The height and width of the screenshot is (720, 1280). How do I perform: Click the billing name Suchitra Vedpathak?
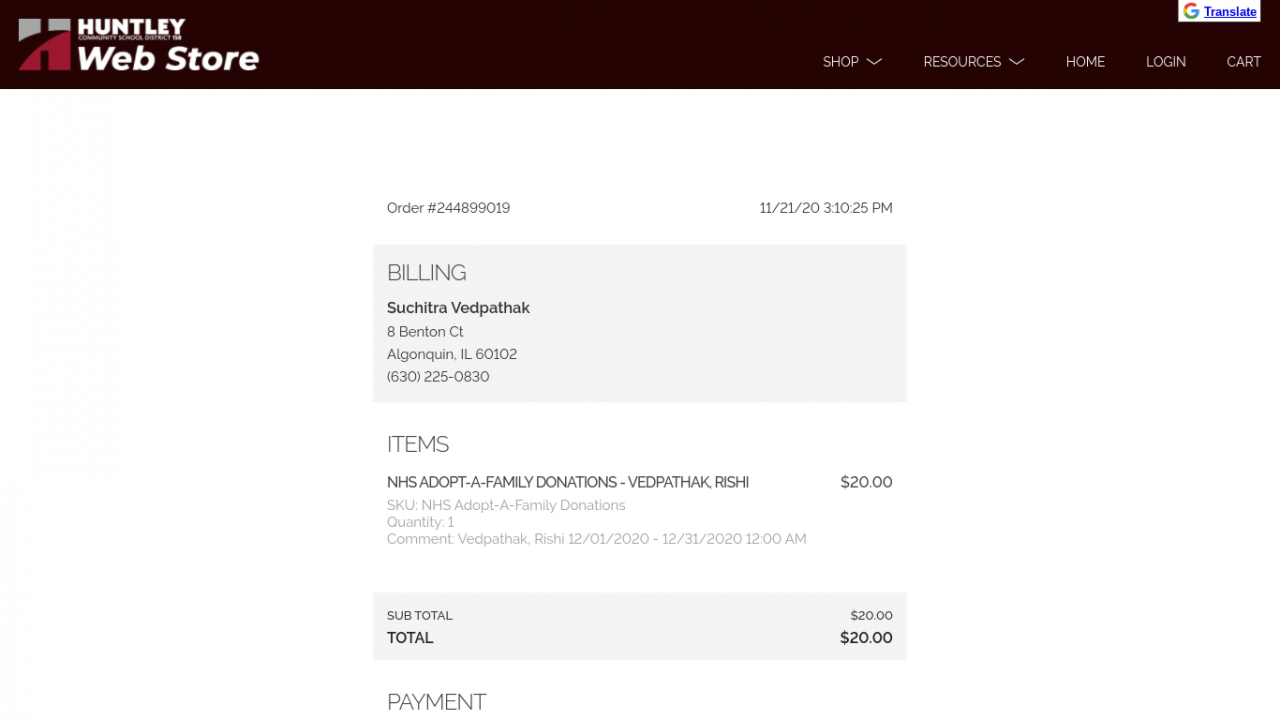(458, 308)
